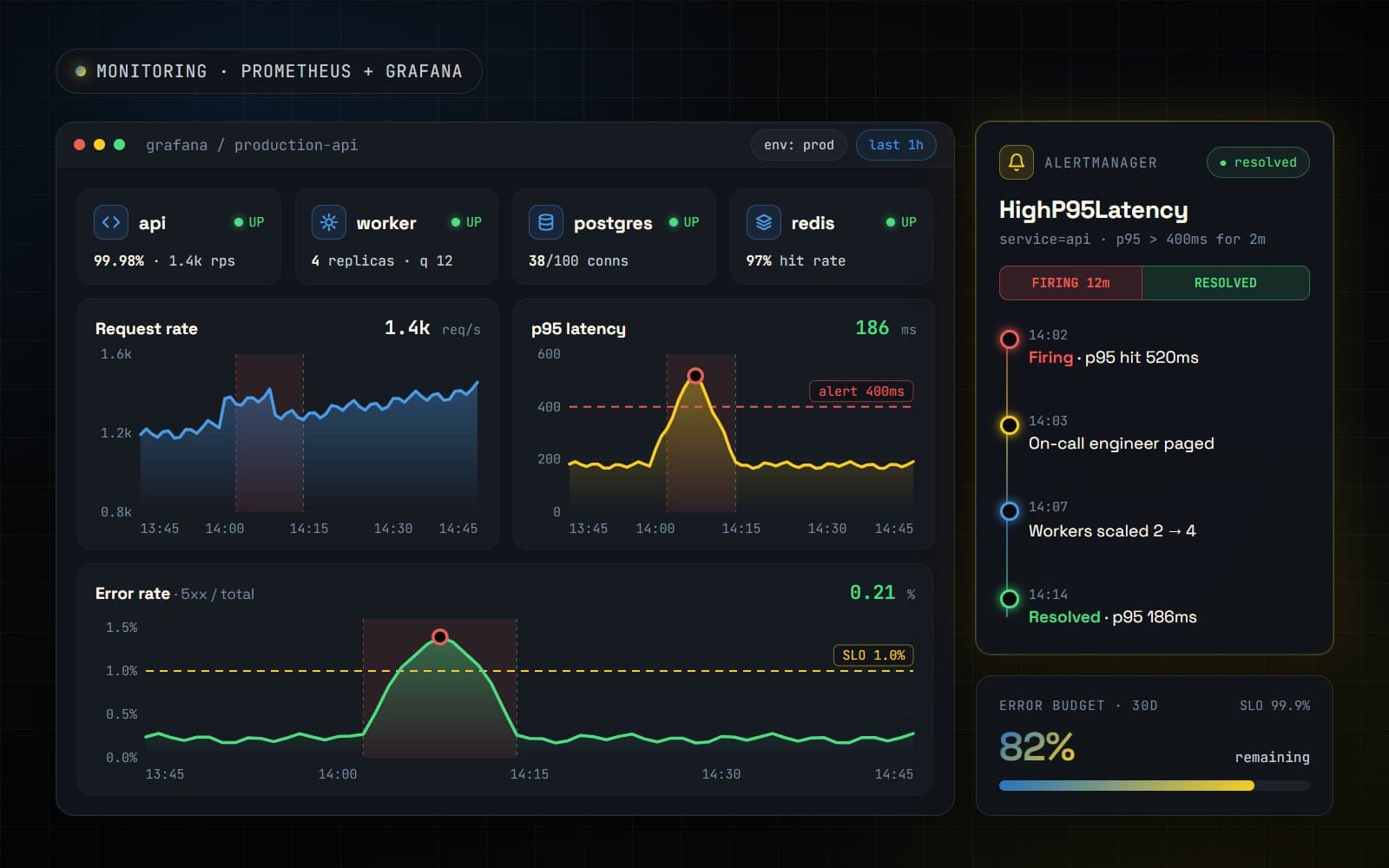Click the Request rate panel title
Screen dimensions: 1389x868
(x=147, y=329)
